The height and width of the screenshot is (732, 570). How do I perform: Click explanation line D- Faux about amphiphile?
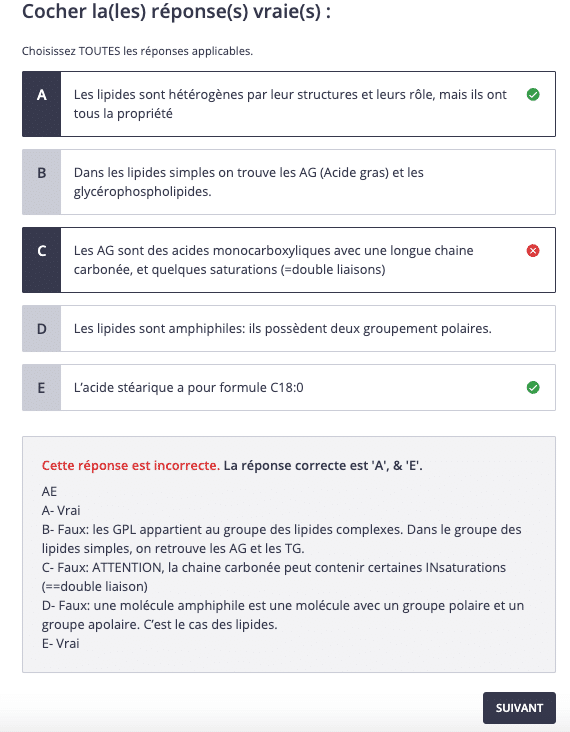coord(283,615)
